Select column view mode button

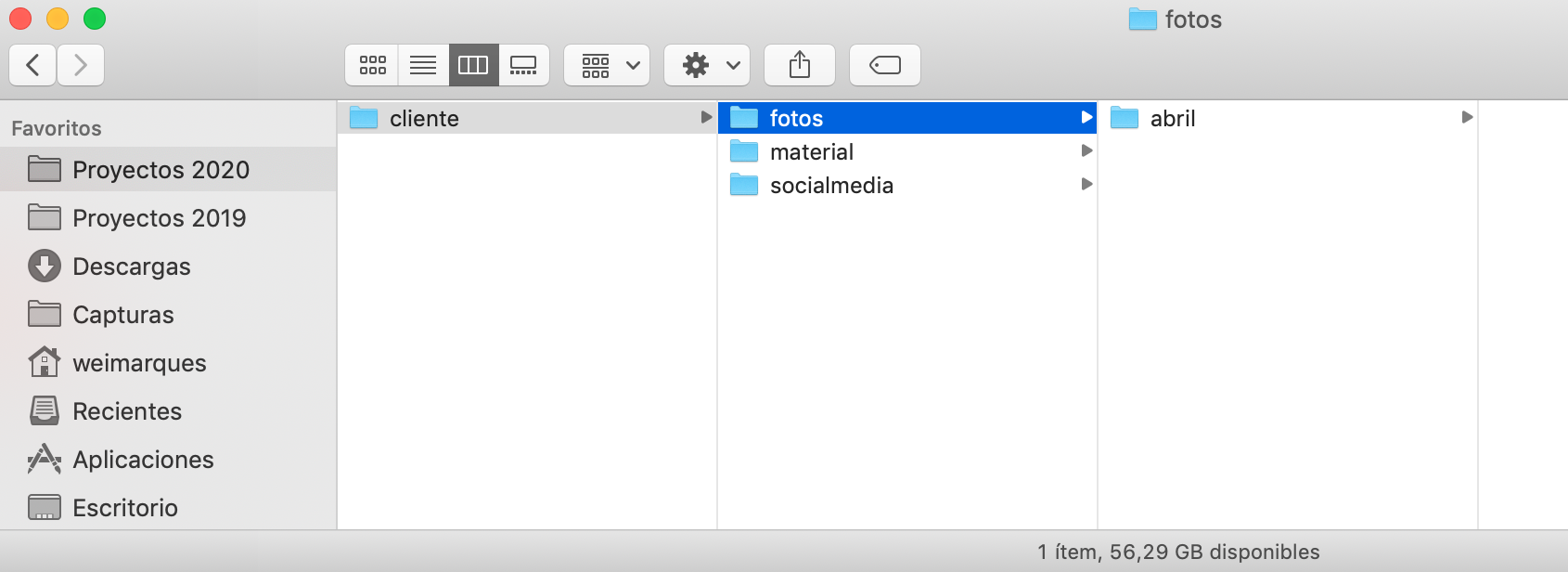(473, 65)
